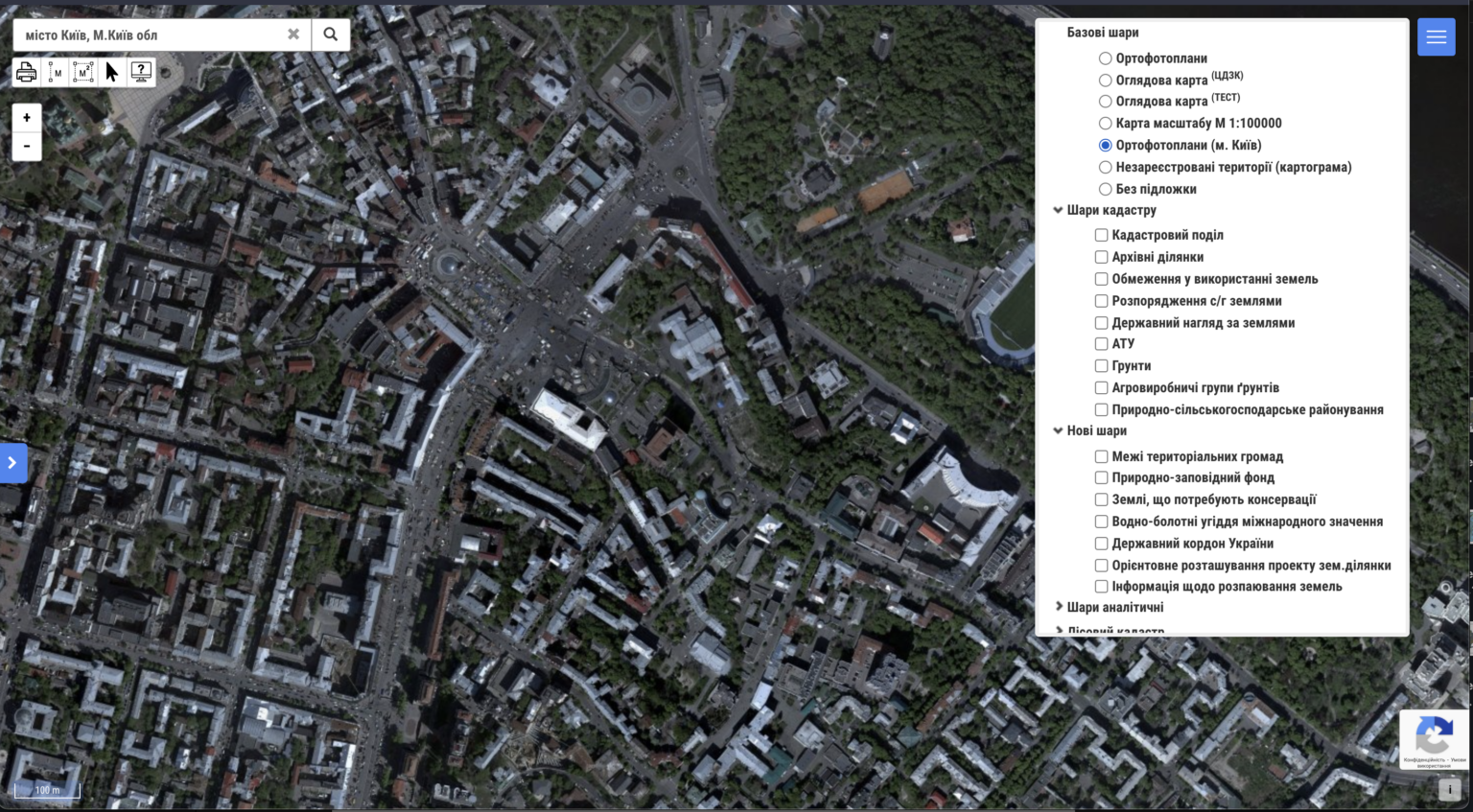Viewport: 1473px width, 812px height.
Task: Choose Карта масштабу М 1:100000 basemap
Action: [1105, 123]
